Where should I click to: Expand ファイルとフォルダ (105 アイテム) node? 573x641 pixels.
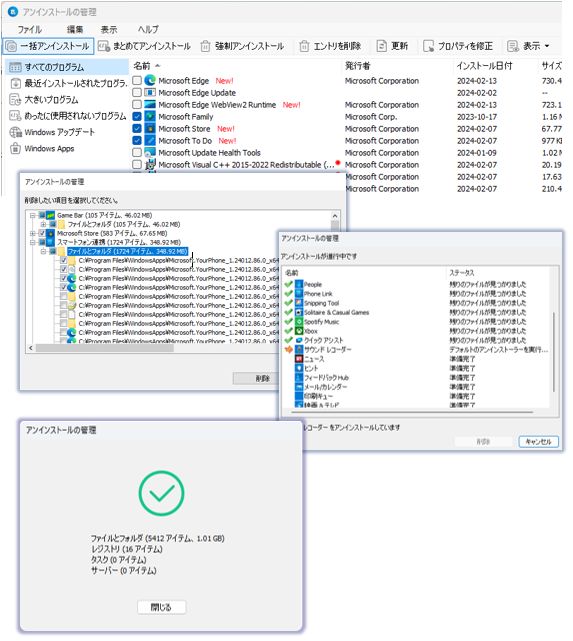coord(43,224)
